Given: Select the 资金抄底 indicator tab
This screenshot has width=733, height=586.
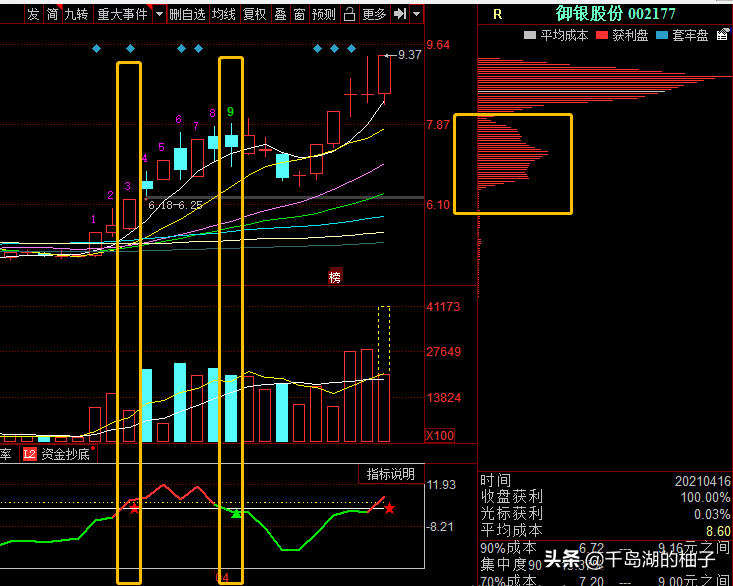Looking at the screenshot, I should [65, 454].
